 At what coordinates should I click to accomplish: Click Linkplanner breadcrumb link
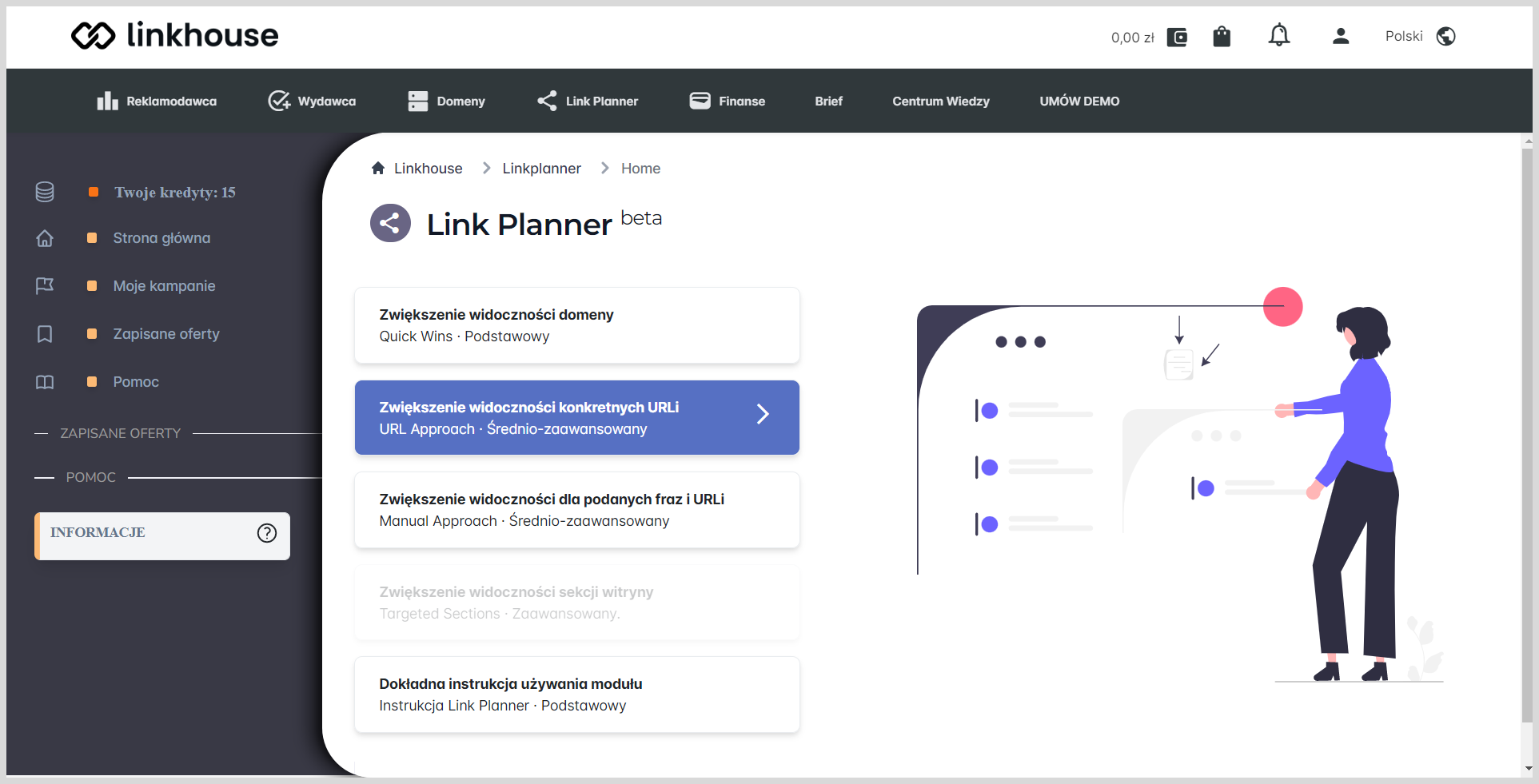tap(541, 169)
